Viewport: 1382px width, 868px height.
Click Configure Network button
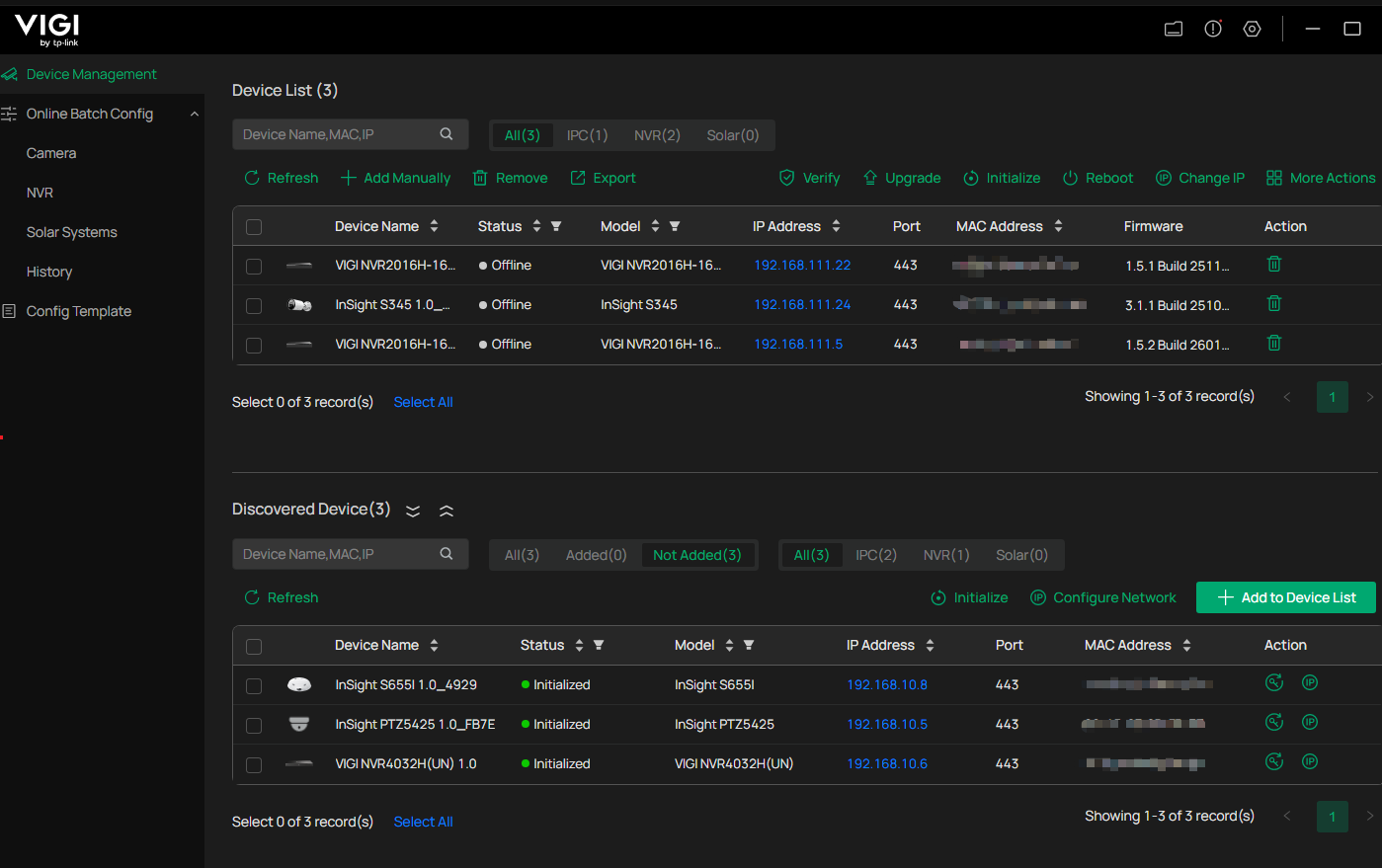click(1103, 597)
